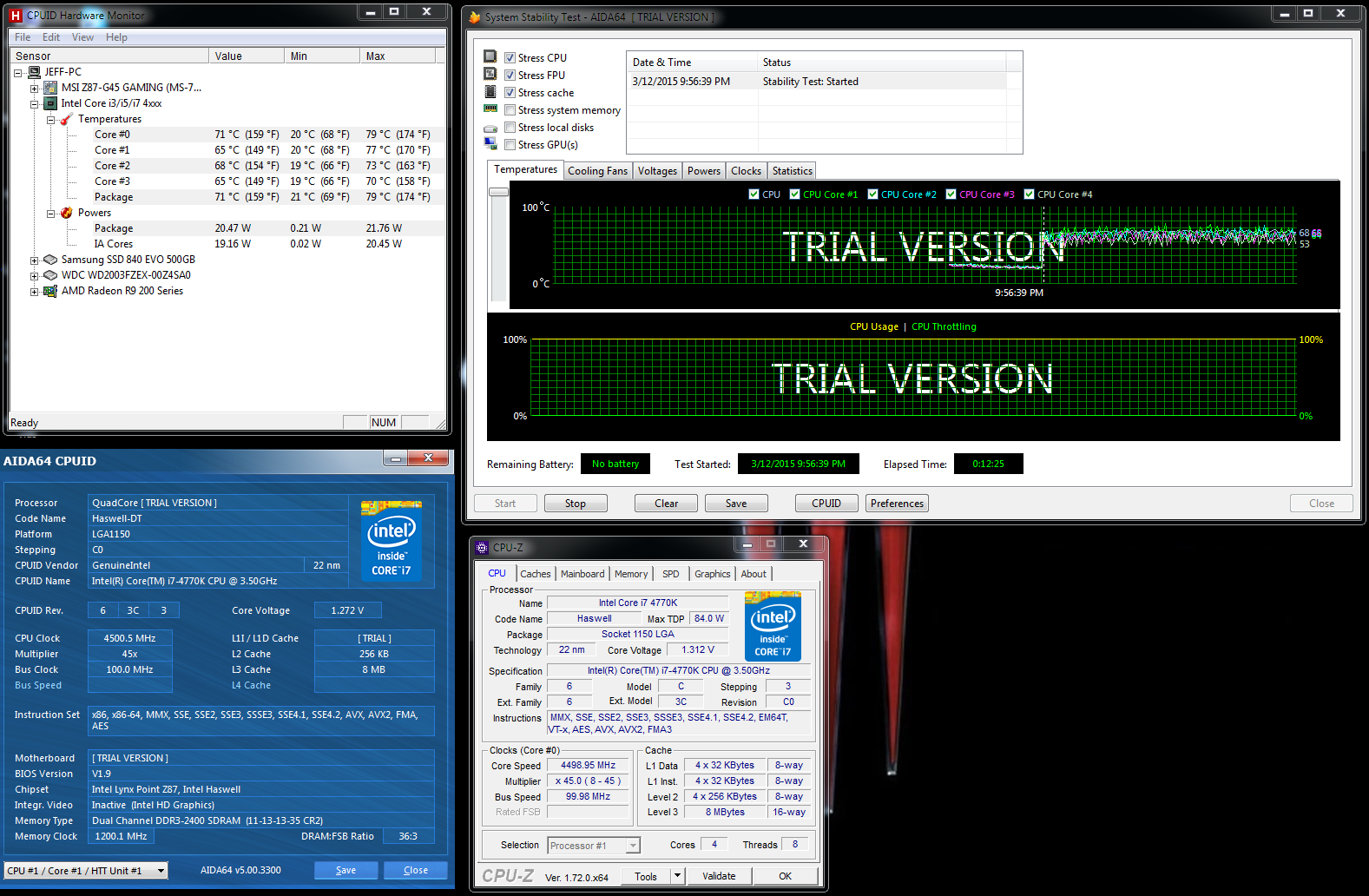Screen dimensions: 1369x896
Task: Enable Stress local disks checkbox
Action: [510, 128]
